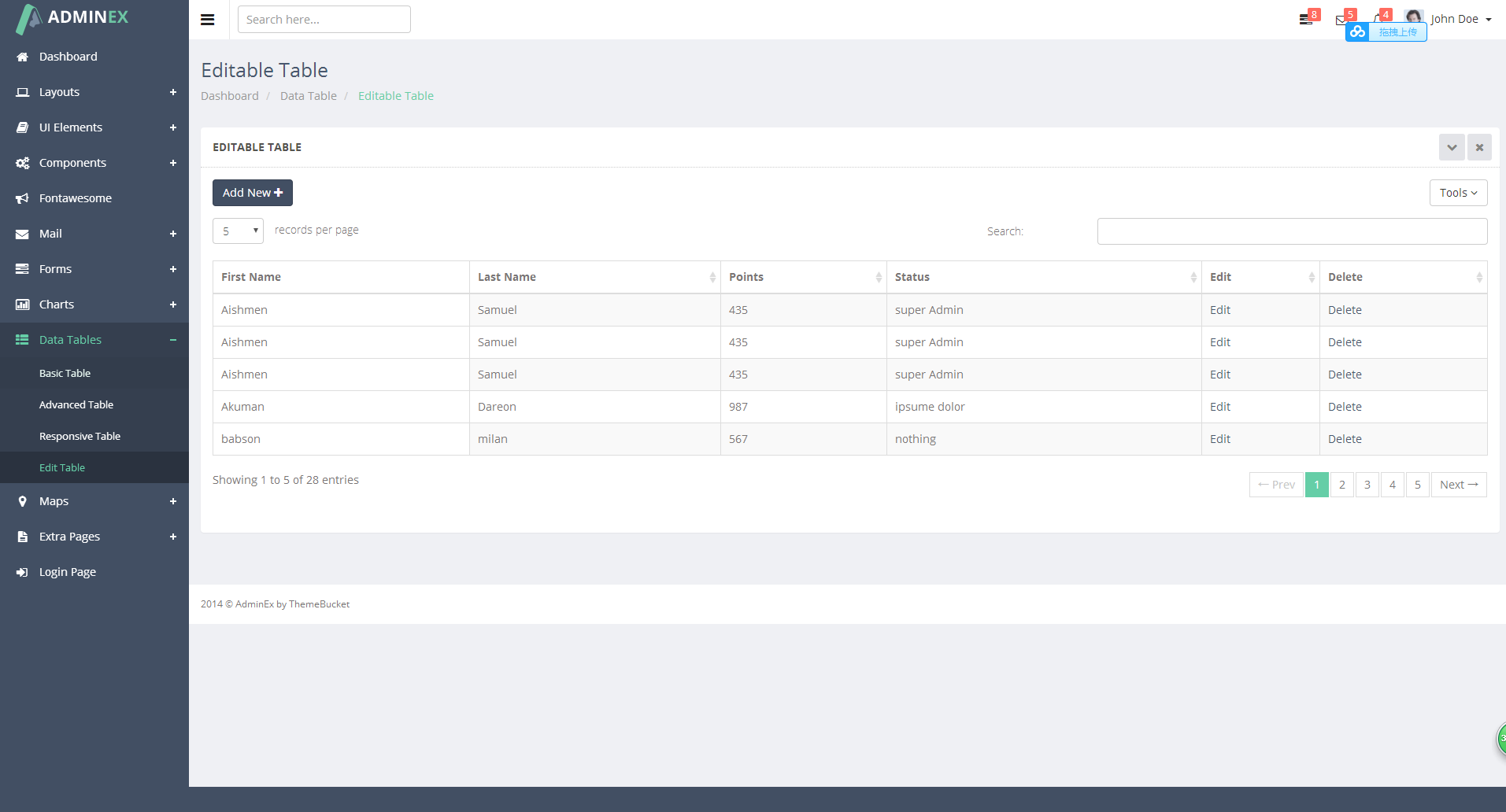Screen dimensions: 1506x812
Task: Click Edit in the Akuman row
Action: 1220,407
